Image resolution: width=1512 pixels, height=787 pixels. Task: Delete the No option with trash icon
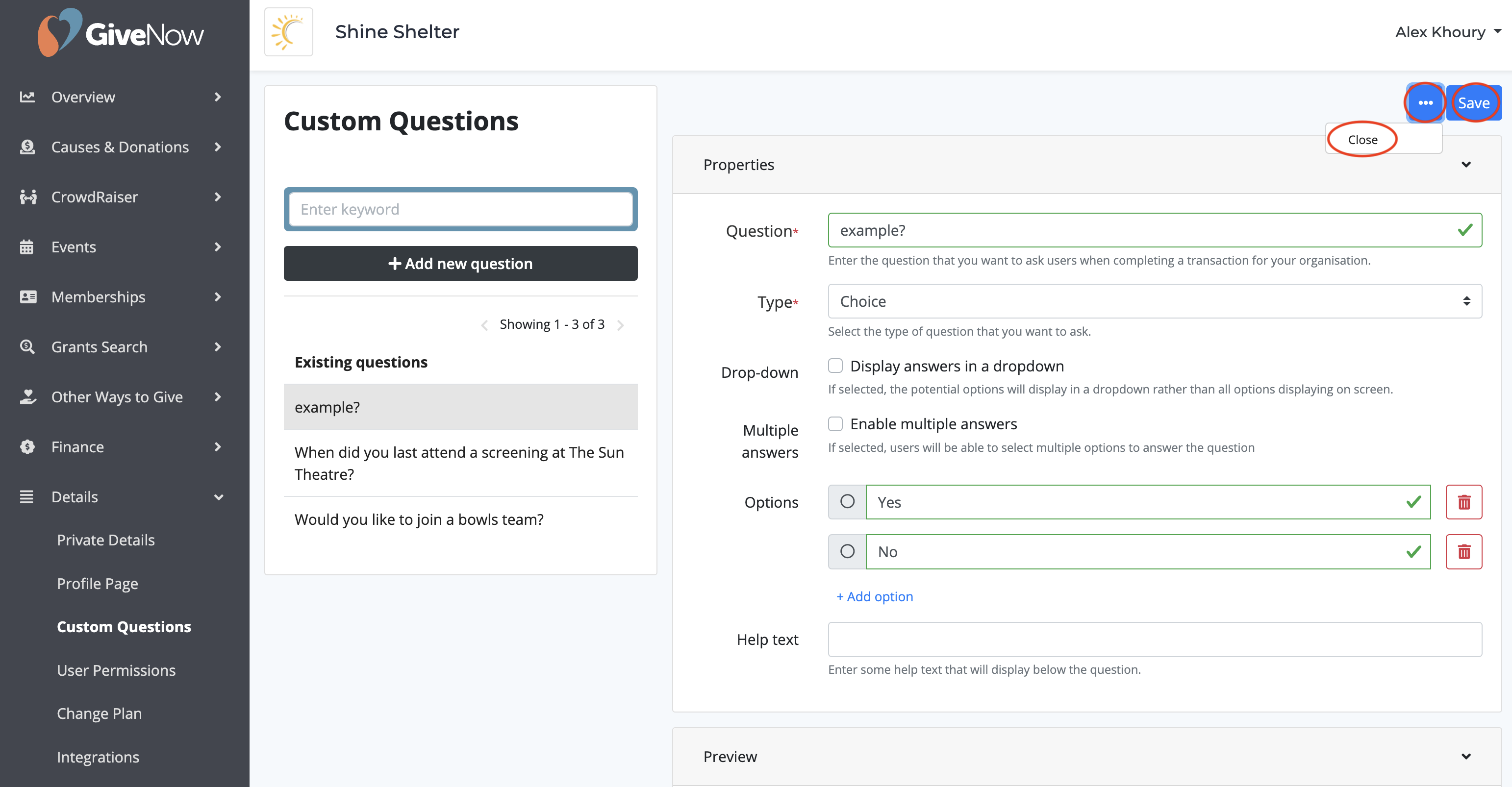[1463, 552]
